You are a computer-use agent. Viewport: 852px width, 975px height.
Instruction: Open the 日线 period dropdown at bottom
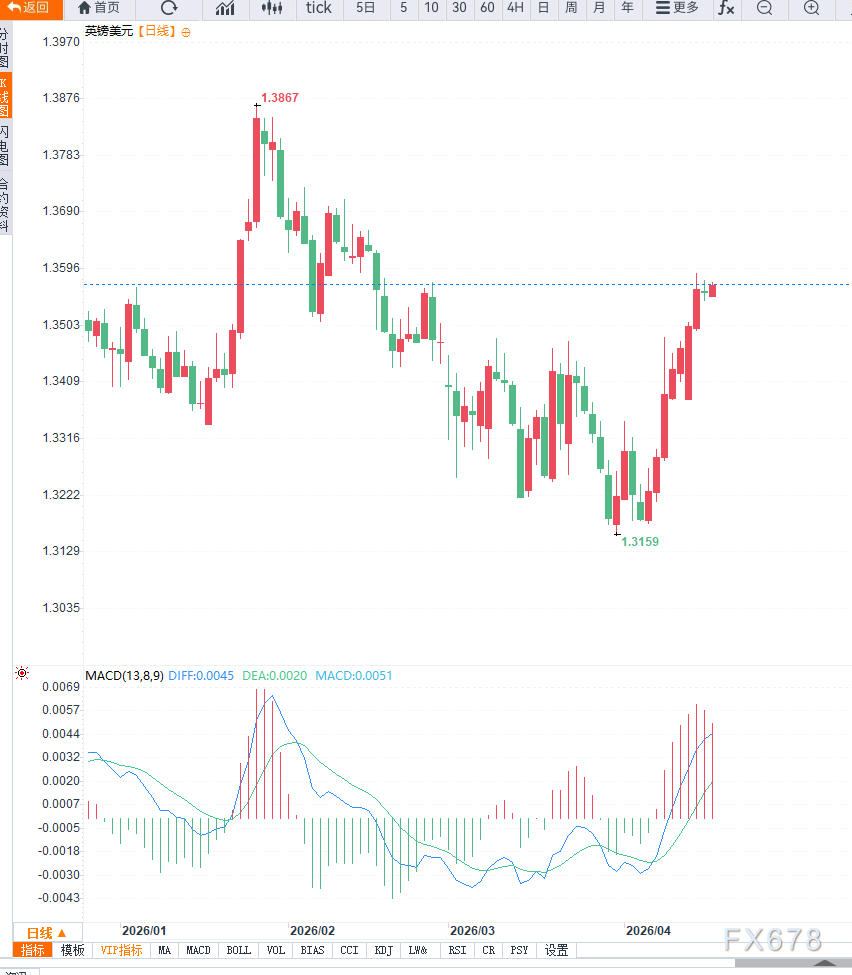pyautogui.click(x=47, y=933)
